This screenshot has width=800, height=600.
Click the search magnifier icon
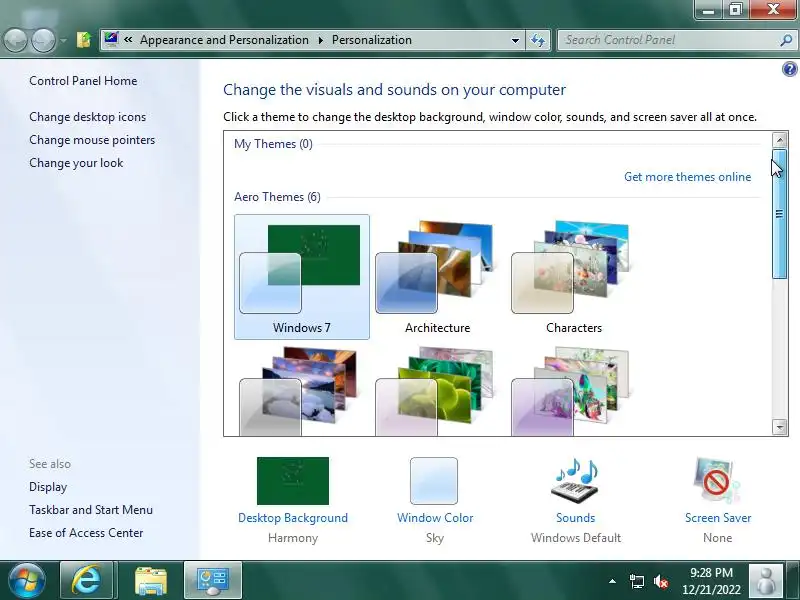click(786, 40)
